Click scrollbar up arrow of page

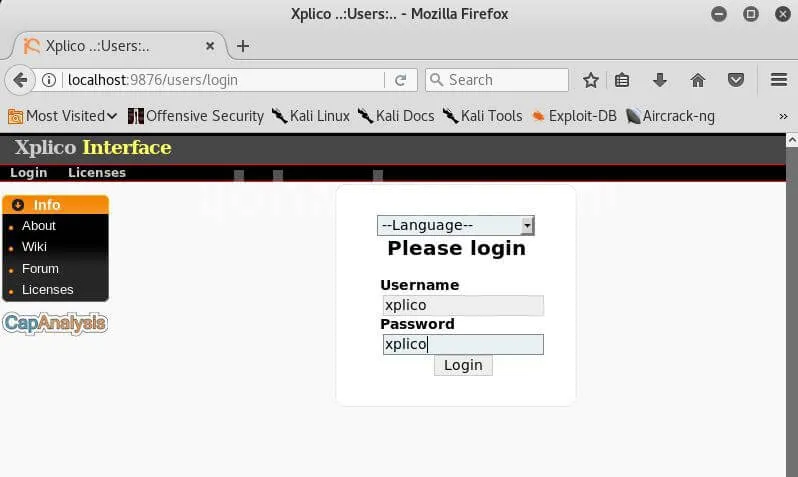pyautogui.click(x=792, y=139)
